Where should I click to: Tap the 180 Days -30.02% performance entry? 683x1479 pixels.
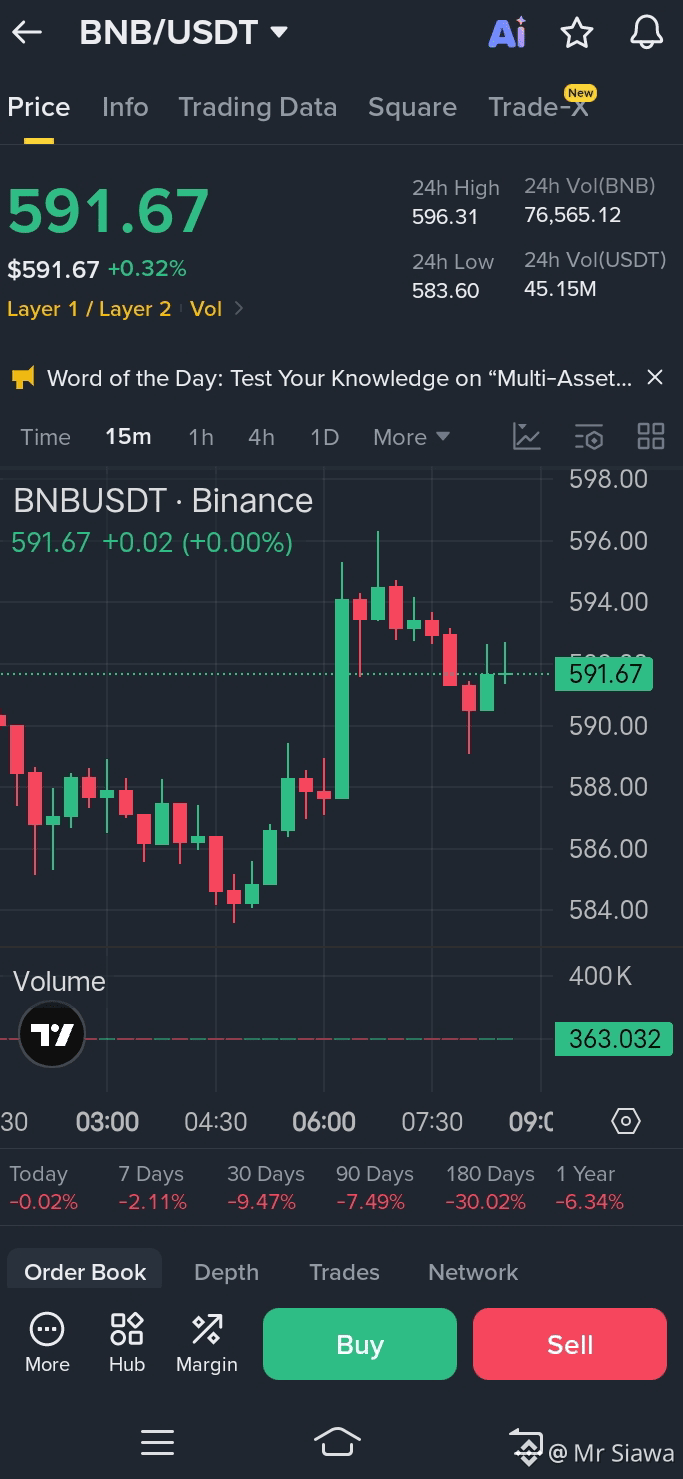click(490, 1187)
